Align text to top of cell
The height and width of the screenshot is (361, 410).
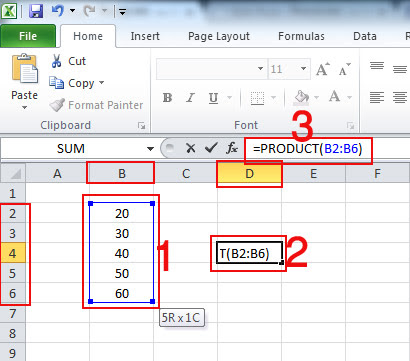click(377, 66)
